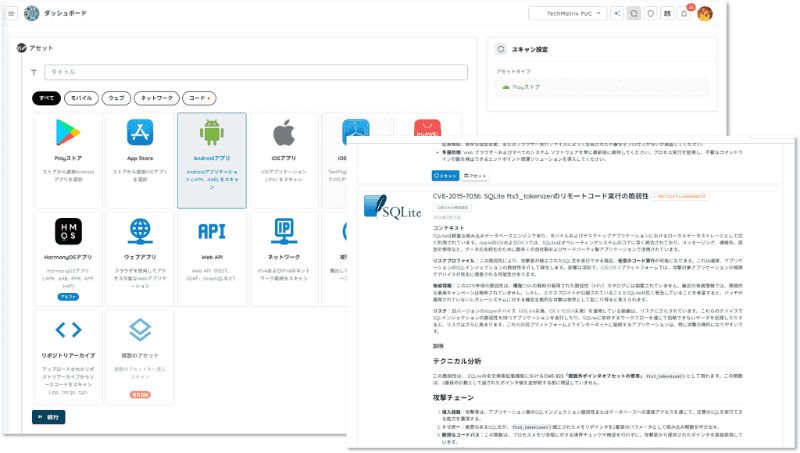Image resolution: width=800 pixels, height=453 pixels.
Task: Open the user avatar menu
Action: (x=705, y=14)
